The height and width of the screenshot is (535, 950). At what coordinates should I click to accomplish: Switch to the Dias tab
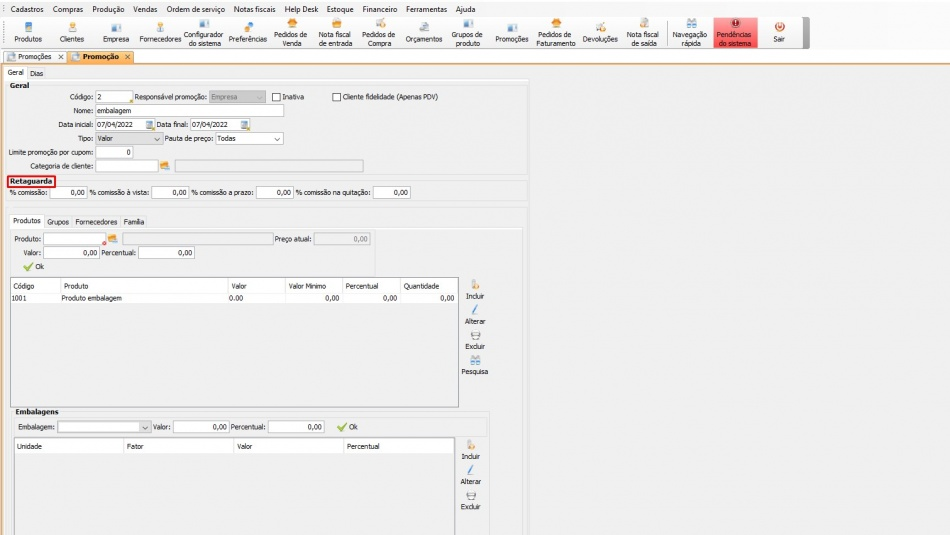(36, 73)
